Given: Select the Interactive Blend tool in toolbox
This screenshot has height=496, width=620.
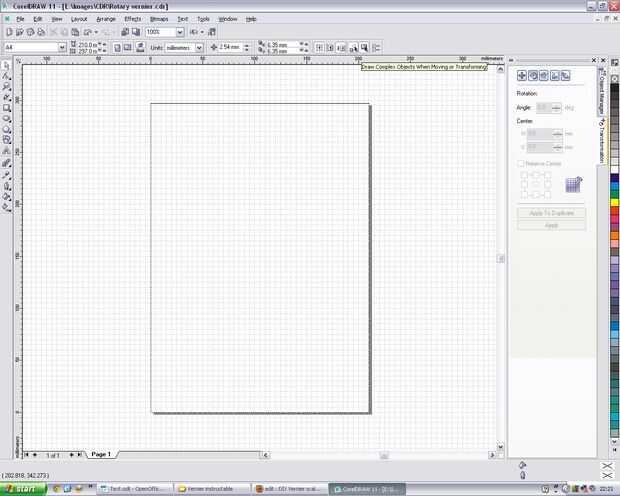Looking at the screenshot, I should 7,163.
